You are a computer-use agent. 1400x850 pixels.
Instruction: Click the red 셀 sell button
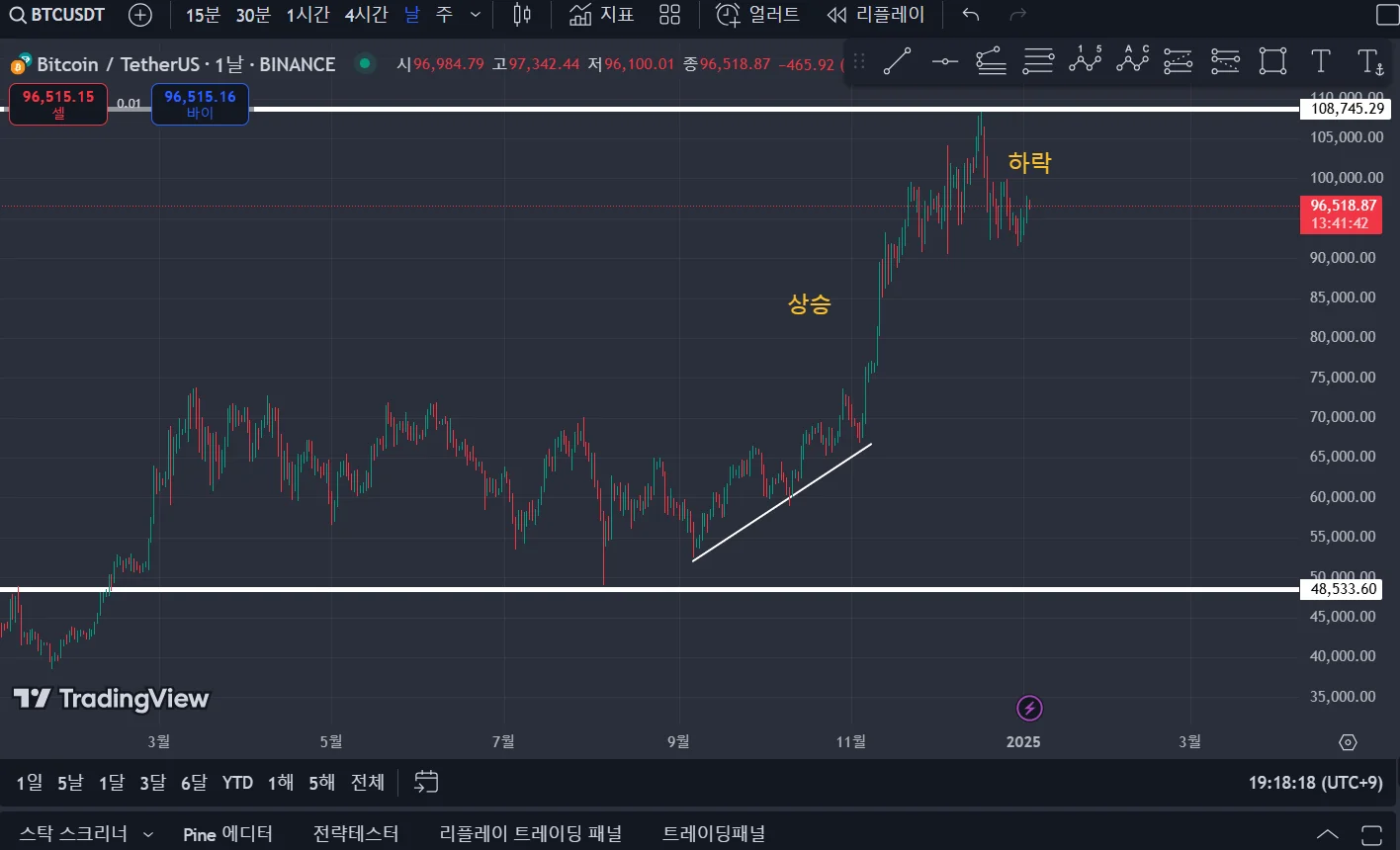click(58, 105)
